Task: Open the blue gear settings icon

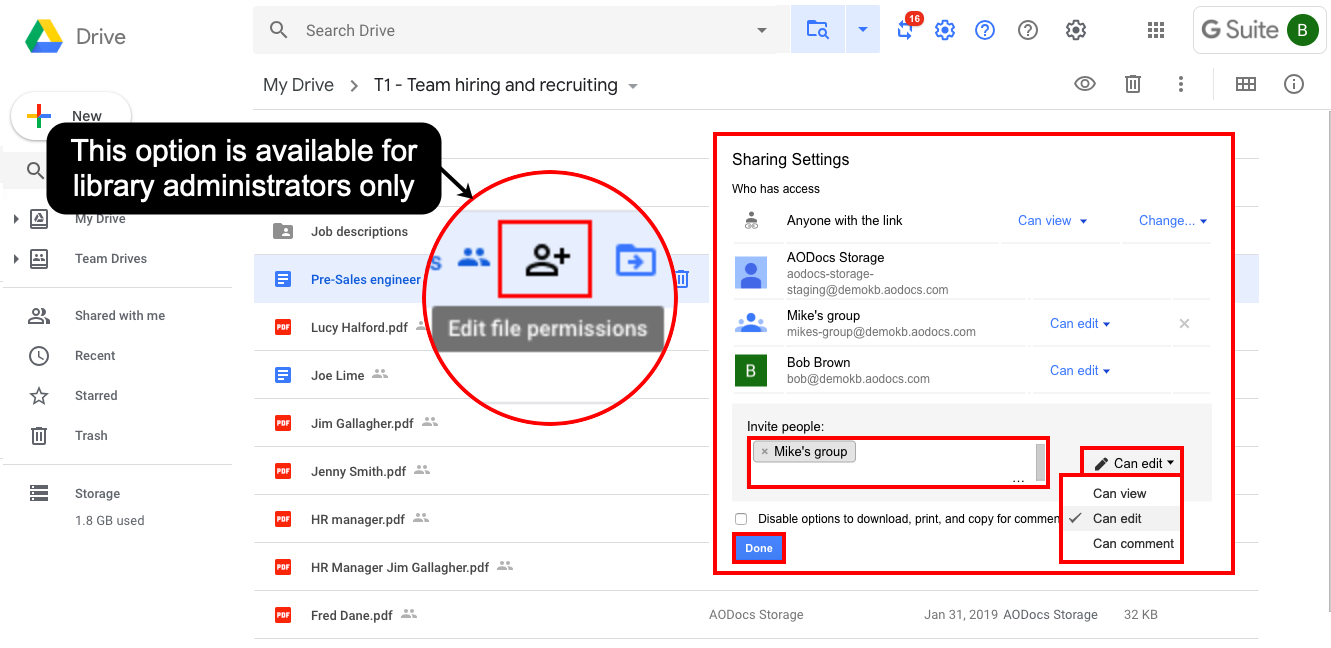Action: [945, 30]
